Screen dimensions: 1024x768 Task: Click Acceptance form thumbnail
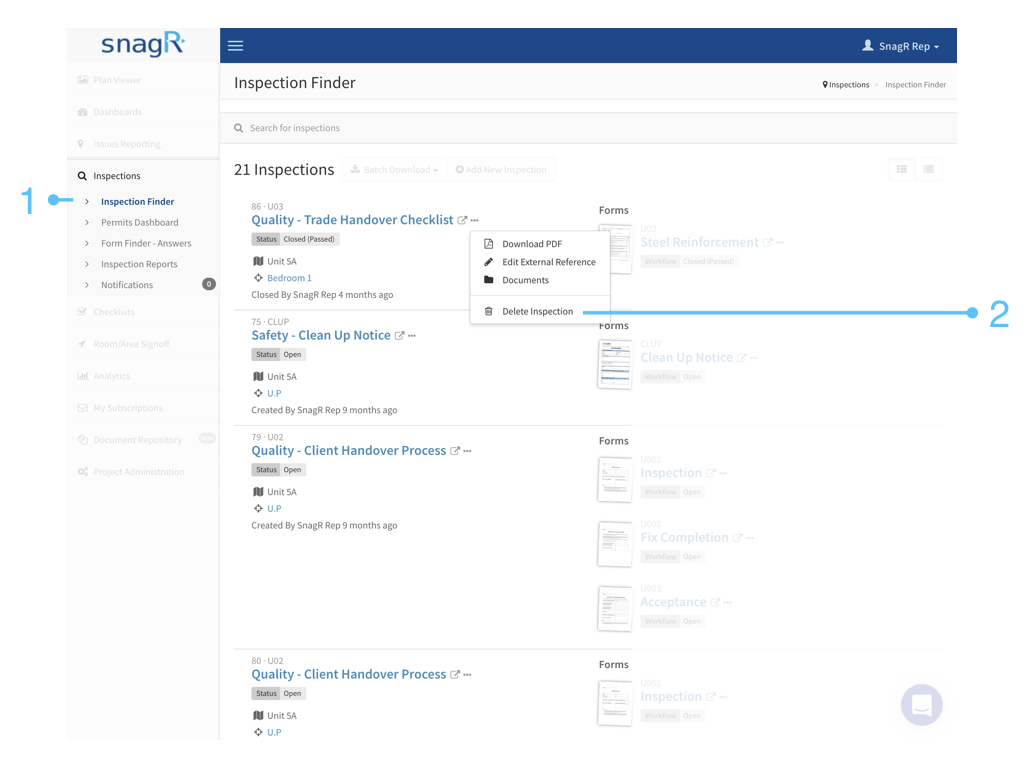(x=615, y=609)
